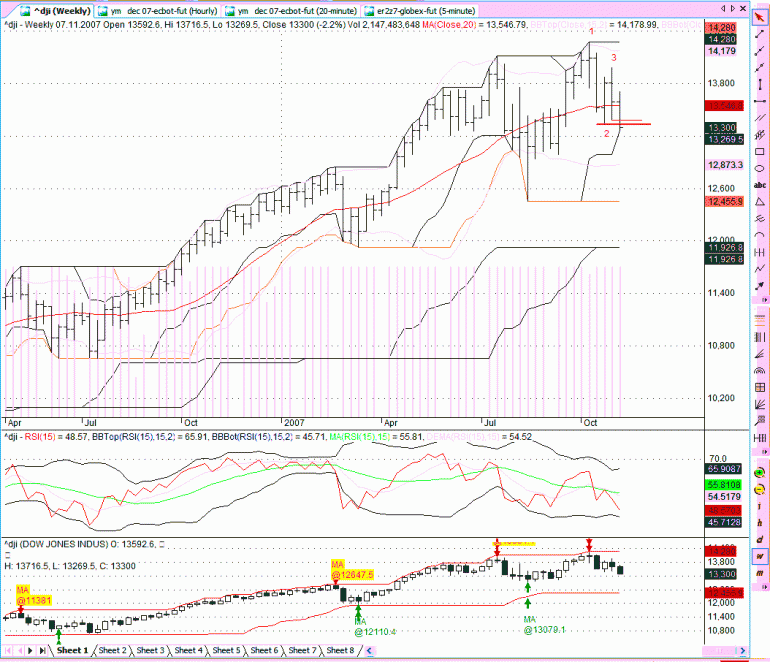
Task: Go to Sheet 3
Action: (x=150, y=650)
